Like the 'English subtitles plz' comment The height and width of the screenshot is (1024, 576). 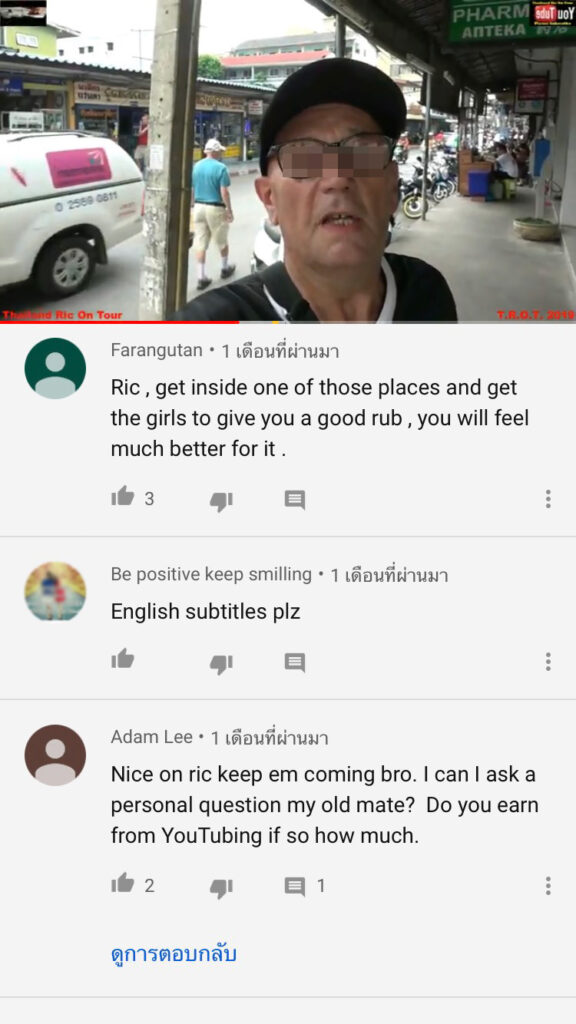point(123,660)
